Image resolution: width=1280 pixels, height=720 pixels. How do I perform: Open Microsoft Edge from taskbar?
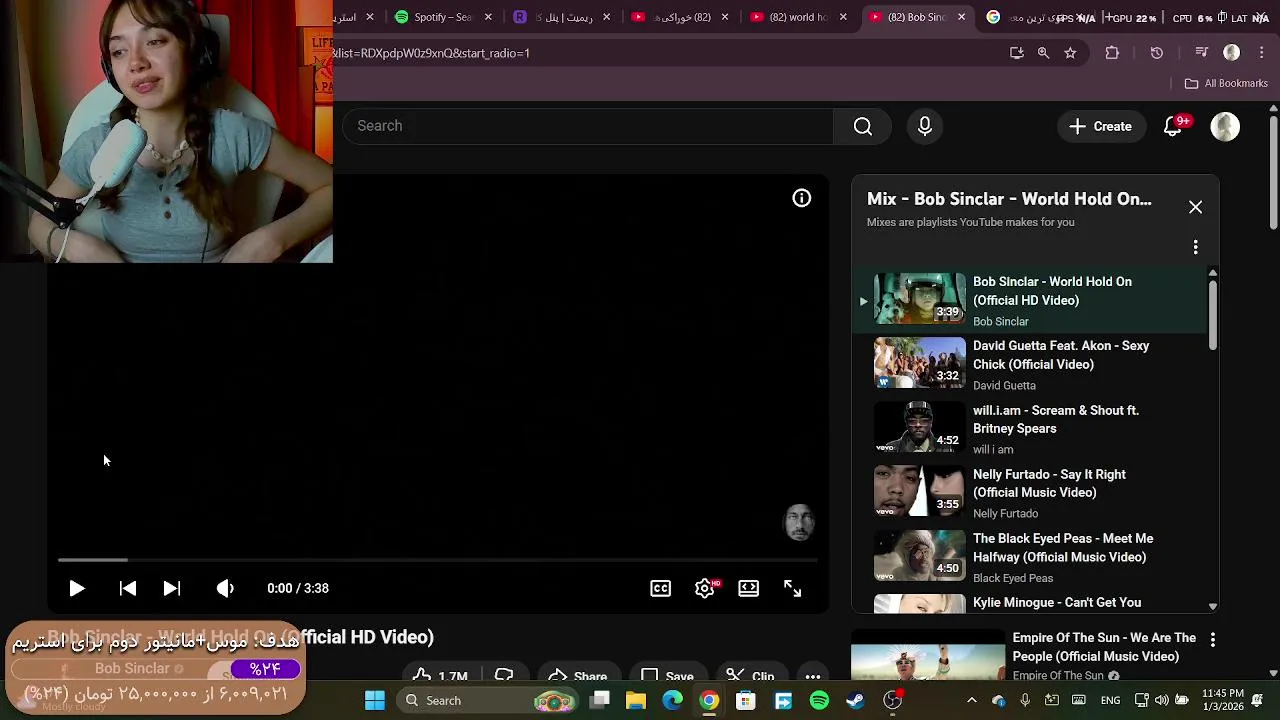coord(673,701)
